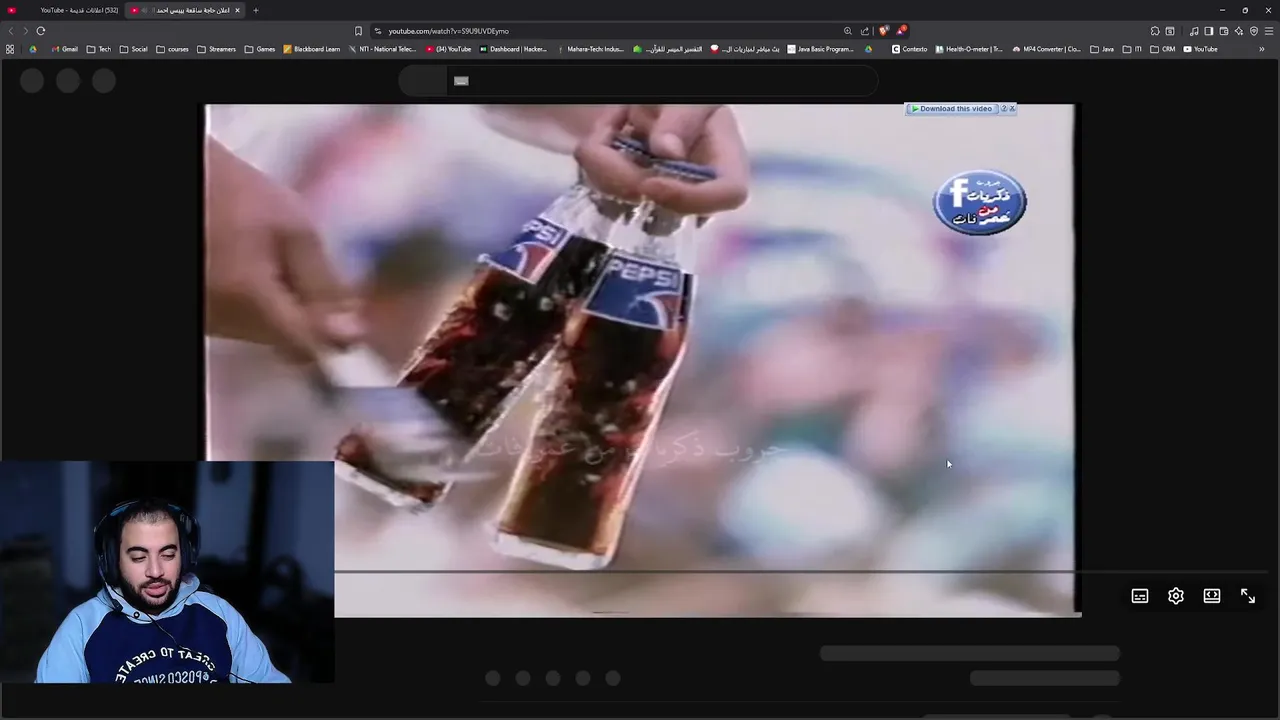The width and height of the screenshot is (1280, 720).
Task: Open the MP4 Converter bookmark
Action: pos(1047,49)
